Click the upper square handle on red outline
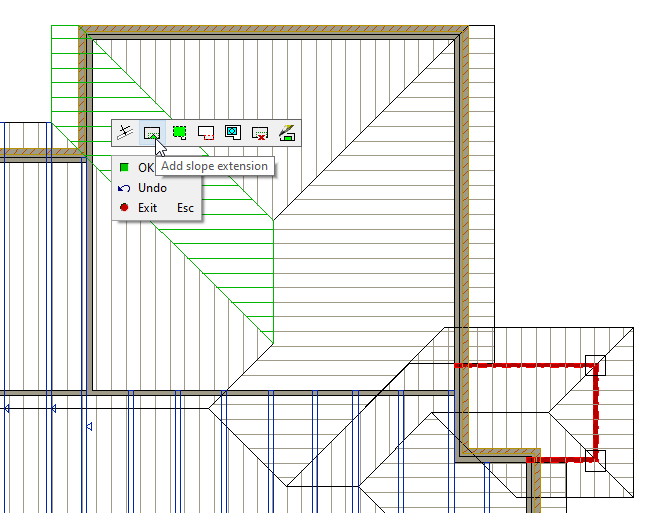647x513 pixels. point(595,366)
